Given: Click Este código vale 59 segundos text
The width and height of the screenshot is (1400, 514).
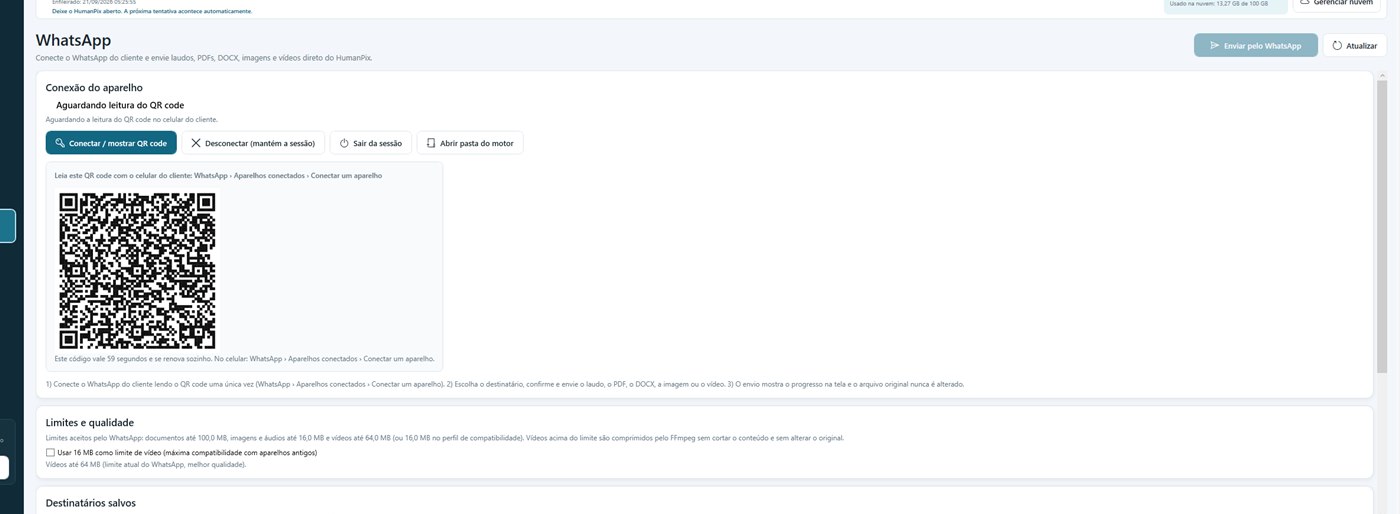Looking at the screenshot, I should click(x=244, y=358).
